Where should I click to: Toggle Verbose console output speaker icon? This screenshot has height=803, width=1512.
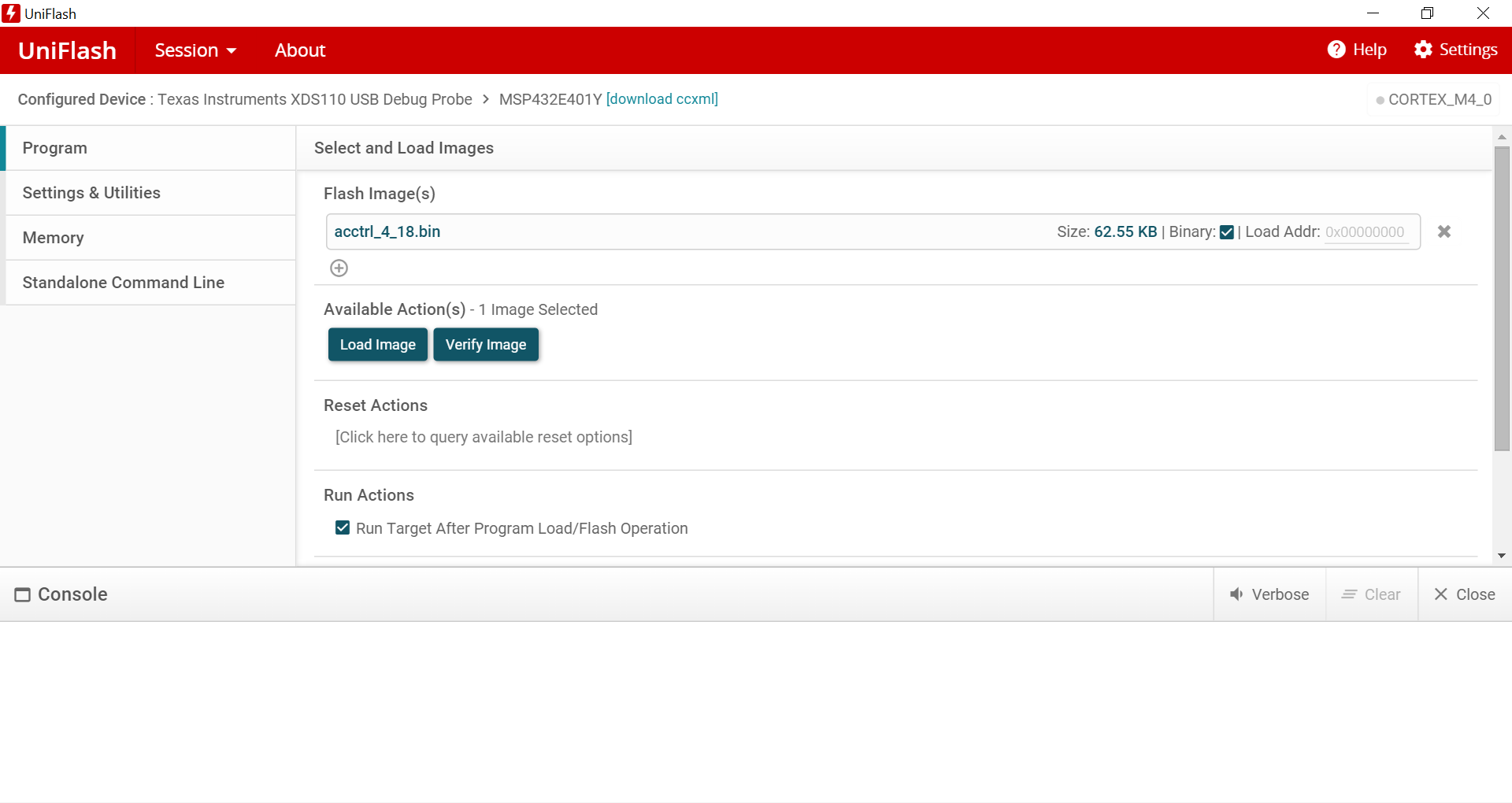coord(1237,594)
